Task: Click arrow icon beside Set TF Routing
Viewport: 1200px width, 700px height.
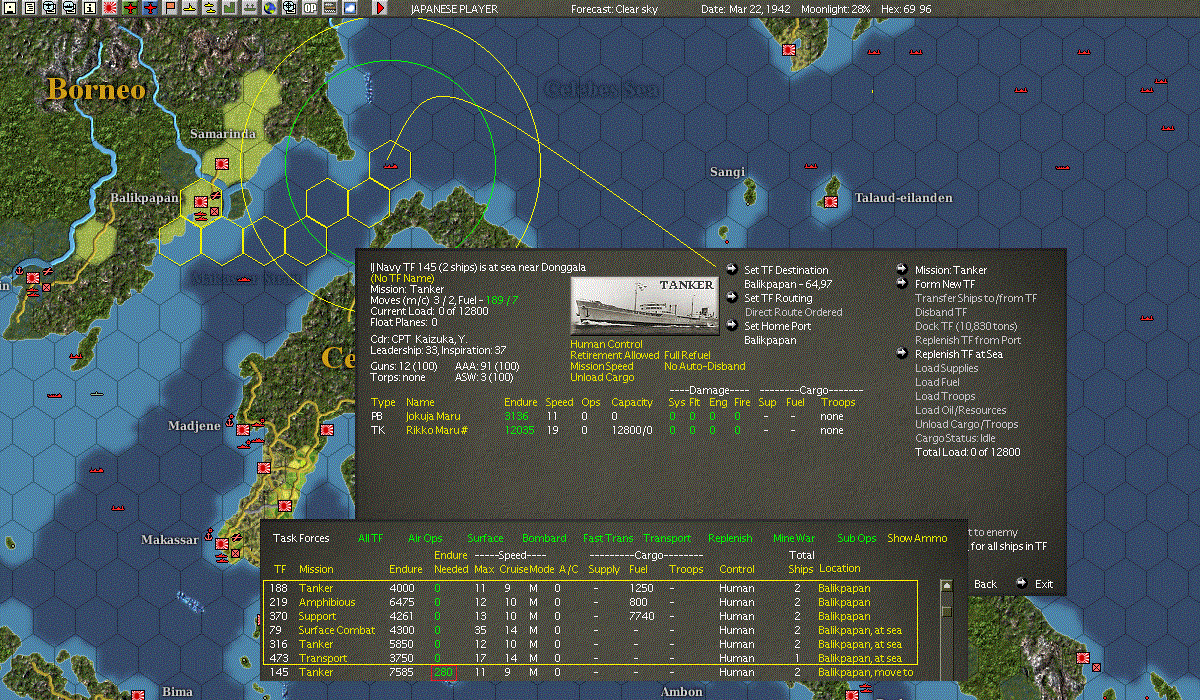Action: tap(733, 298)
